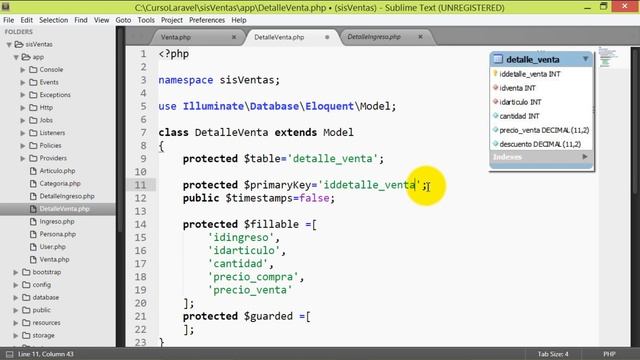This screenshot has width=640, height=360.
Task: Expand the Exceptions folder
Action: [x=23, y=95]
